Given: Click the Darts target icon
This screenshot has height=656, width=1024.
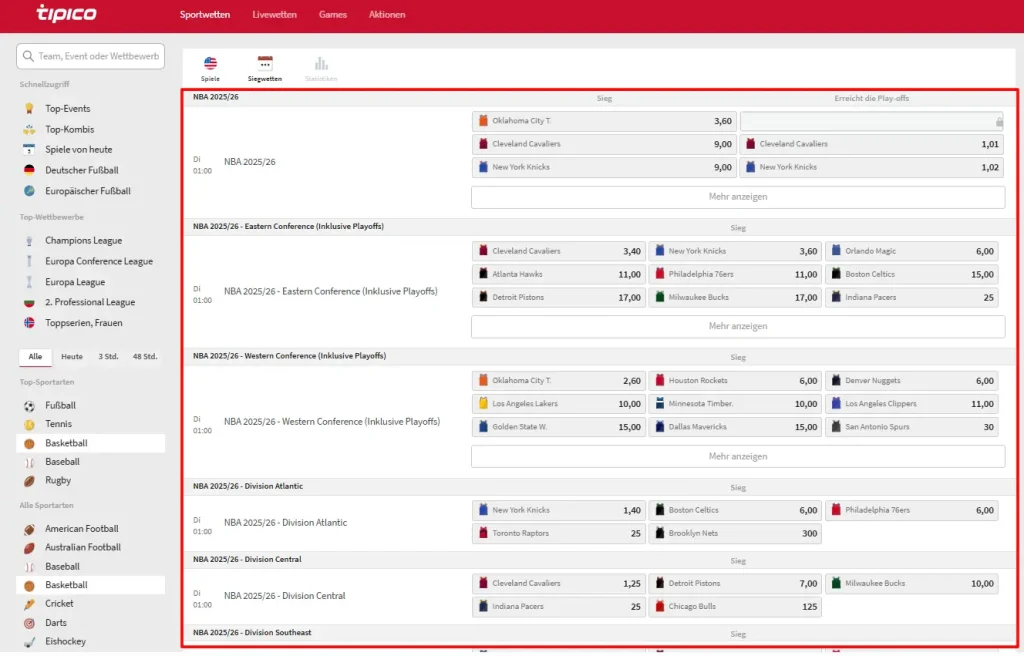Looking at the screenshot, I should [x=29, y=623].
